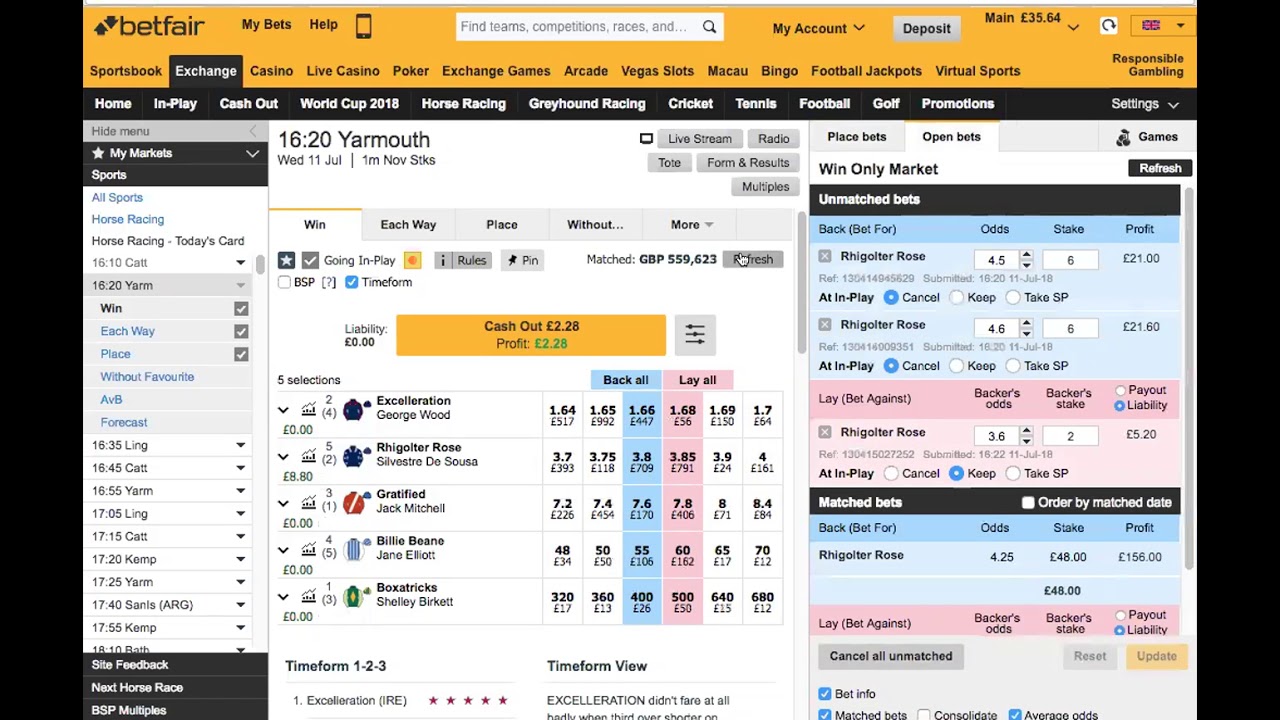Click the Lay all button
The height and width of the screenshot is (720, 1280).
coord(697,380)
